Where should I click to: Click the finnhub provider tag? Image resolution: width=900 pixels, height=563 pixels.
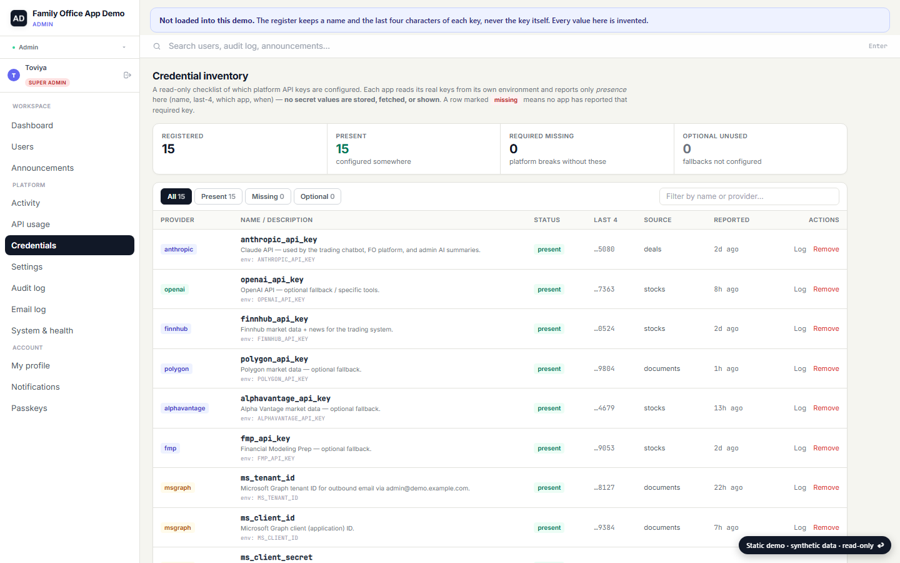176,329
